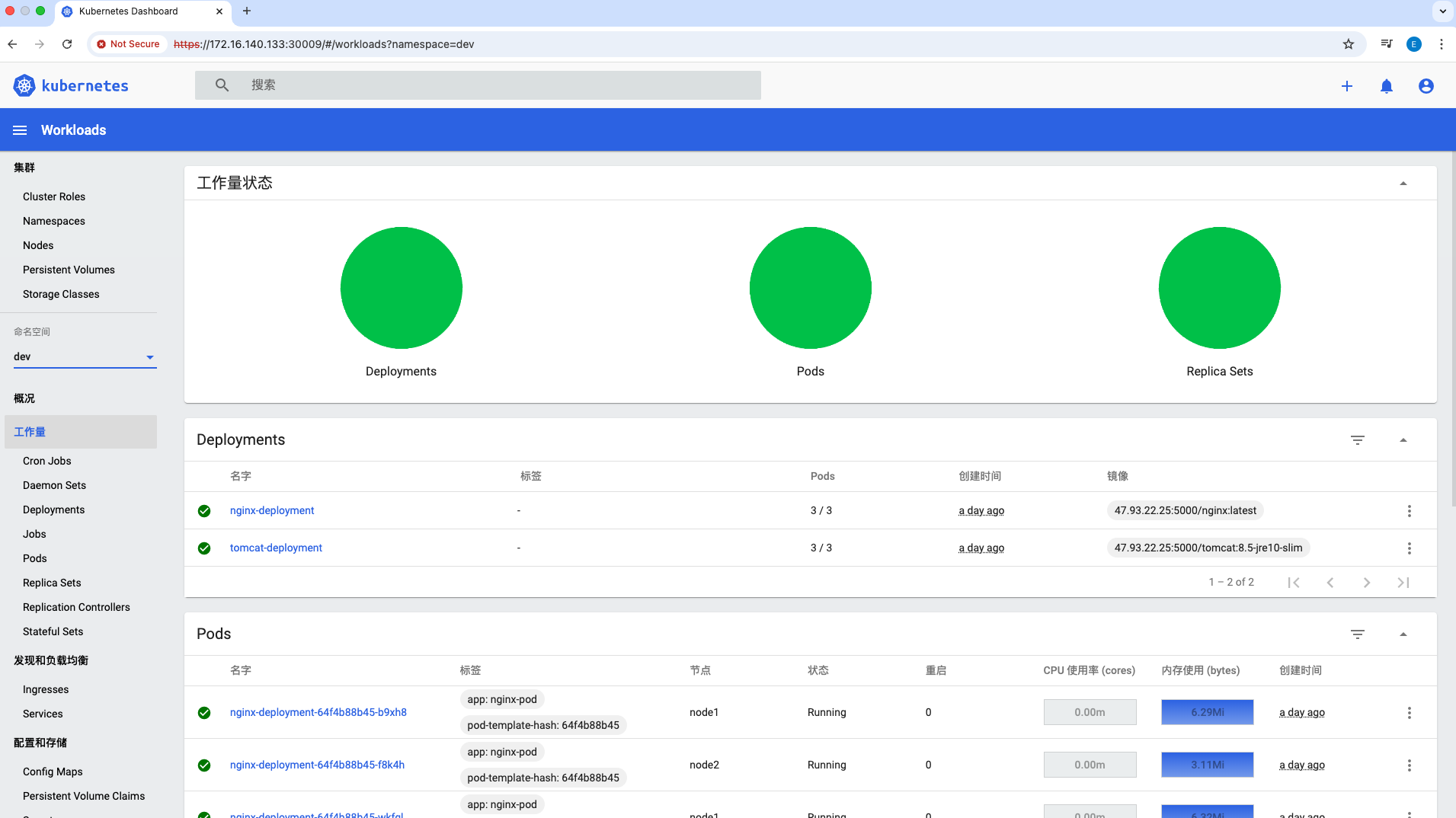This screenshot has height=818, width=1456.
Task: Create new resource with plus icon
Action: pyautogui.click(x=1347, y=86)
